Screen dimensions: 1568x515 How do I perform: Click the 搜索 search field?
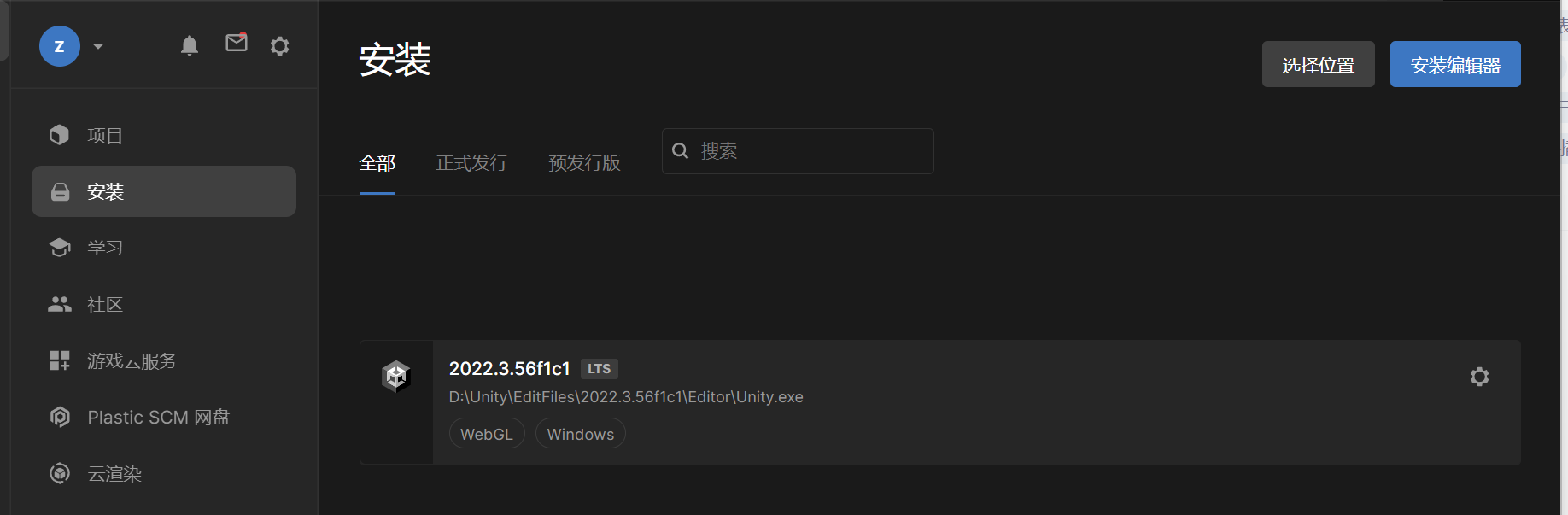tap(798, 151)
